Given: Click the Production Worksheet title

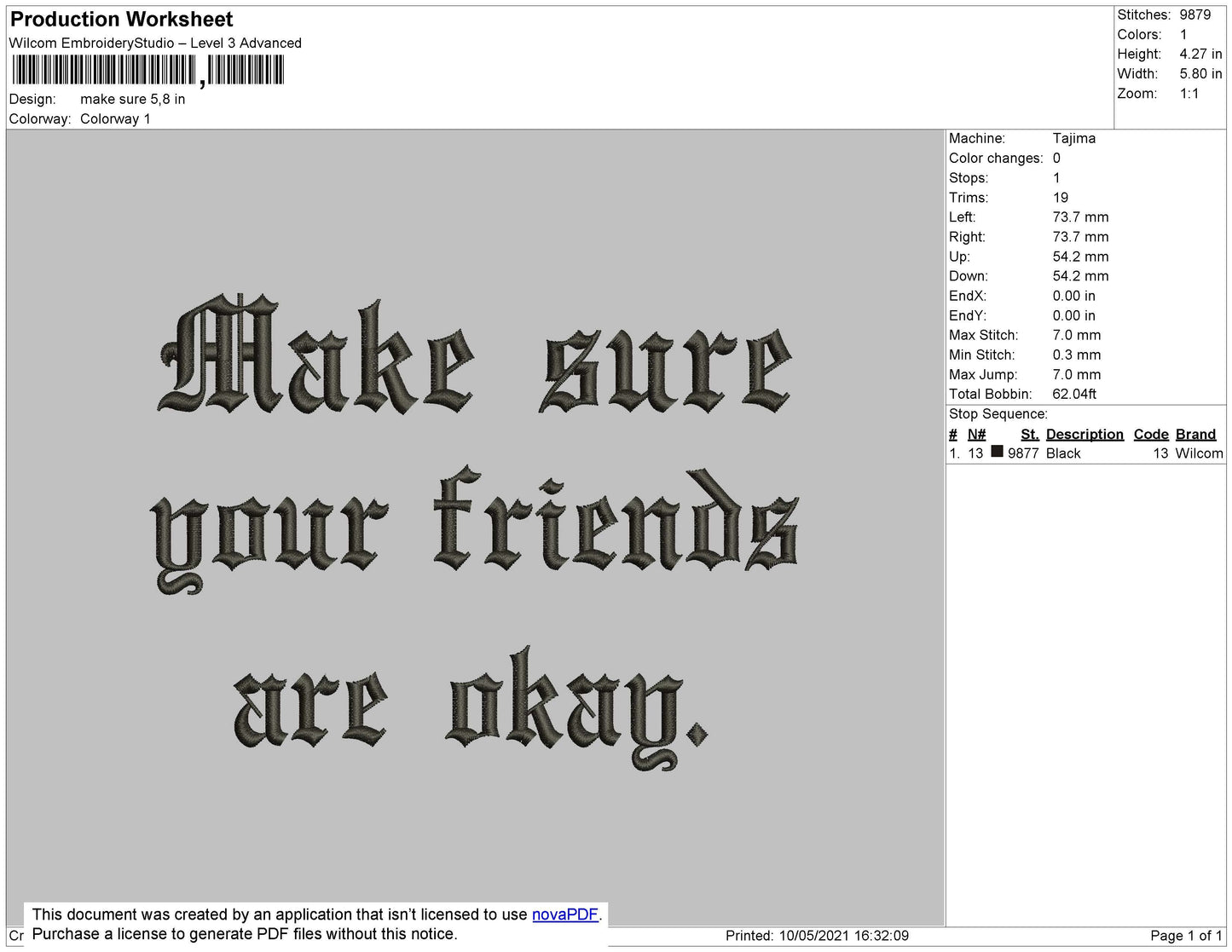Looking at the screenshot, I should click(x=121, y=19).
